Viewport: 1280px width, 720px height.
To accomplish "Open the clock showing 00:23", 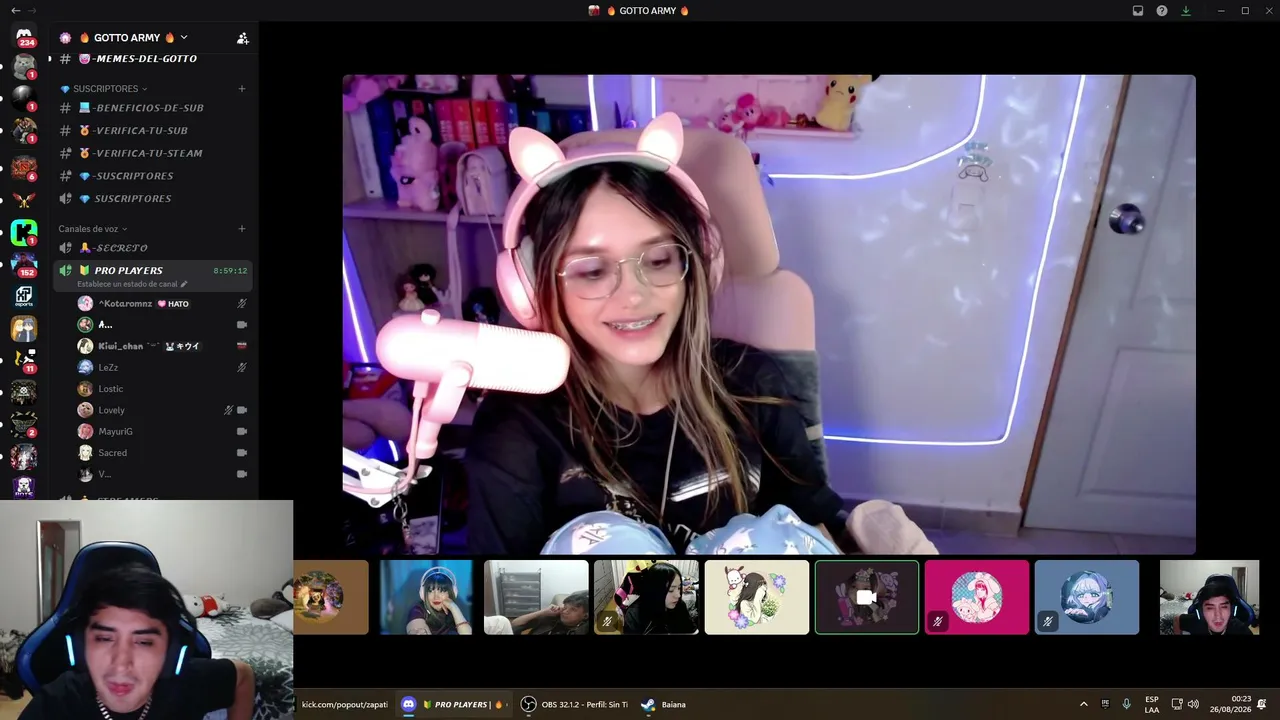I will point(1230,705).
